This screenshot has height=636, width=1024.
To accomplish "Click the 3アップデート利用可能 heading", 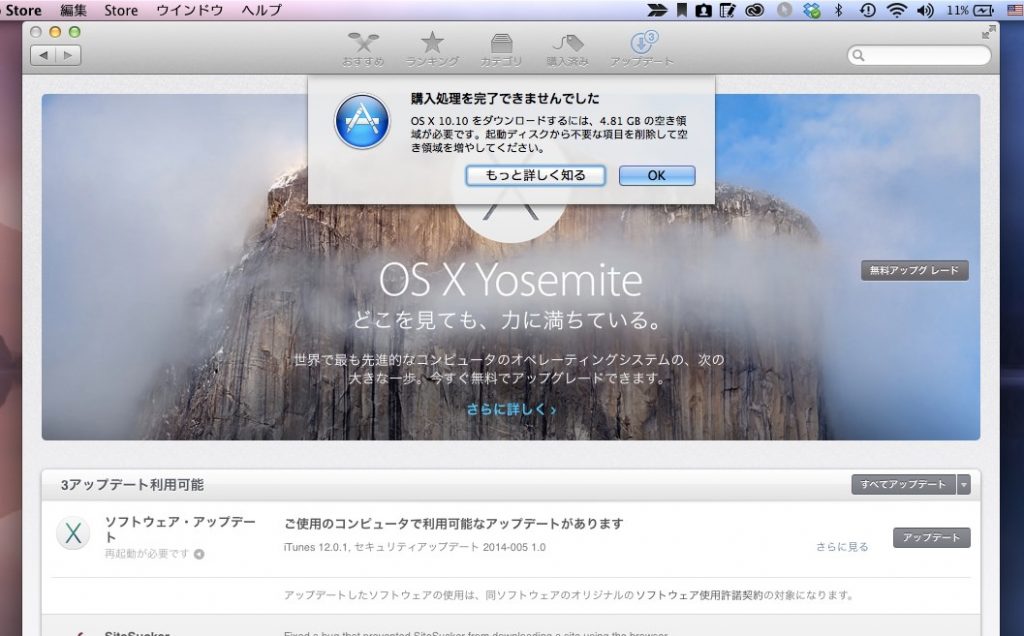I will pos(132,485).
